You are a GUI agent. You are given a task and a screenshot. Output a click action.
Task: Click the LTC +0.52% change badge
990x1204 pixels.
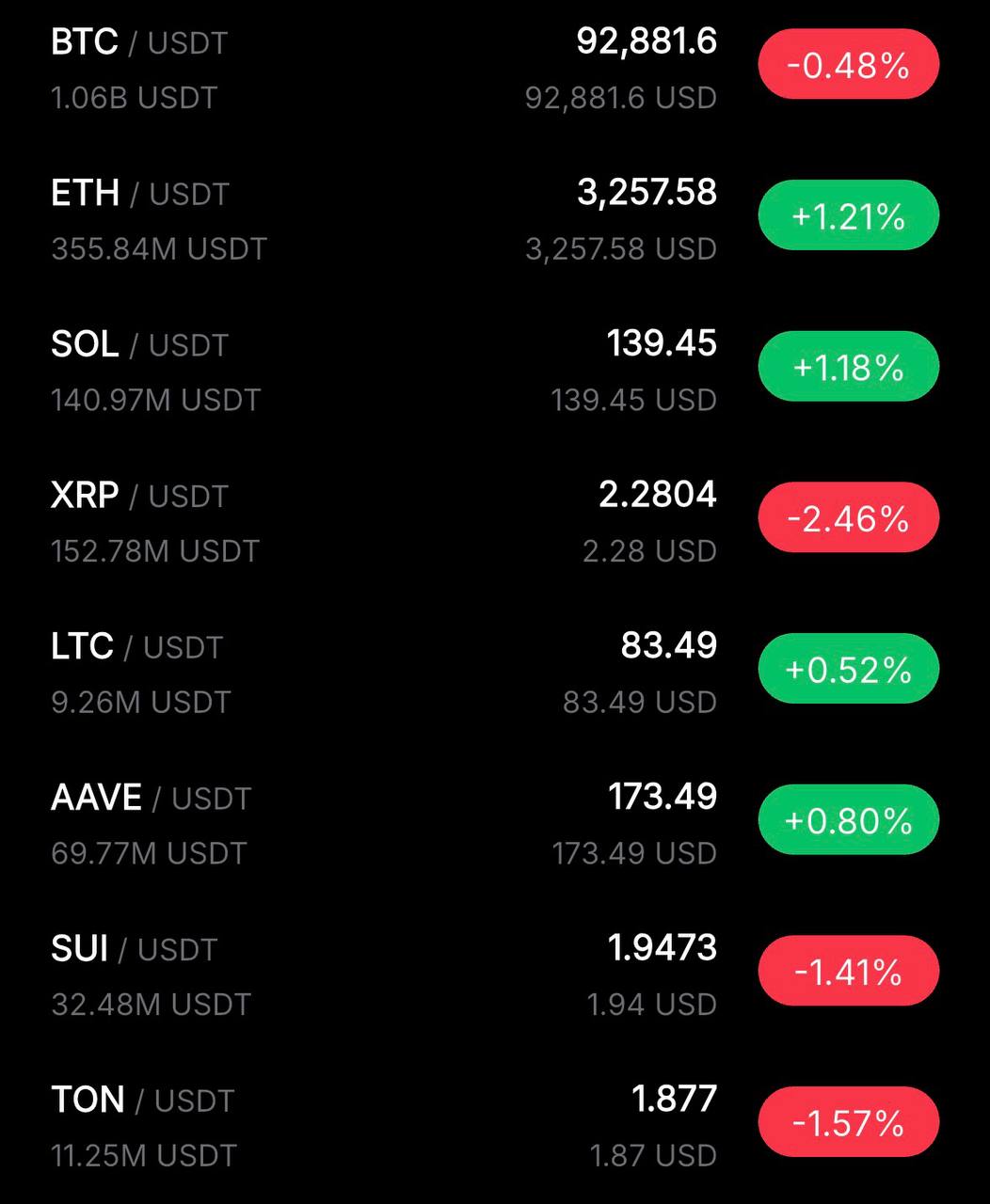coord(848,670)
